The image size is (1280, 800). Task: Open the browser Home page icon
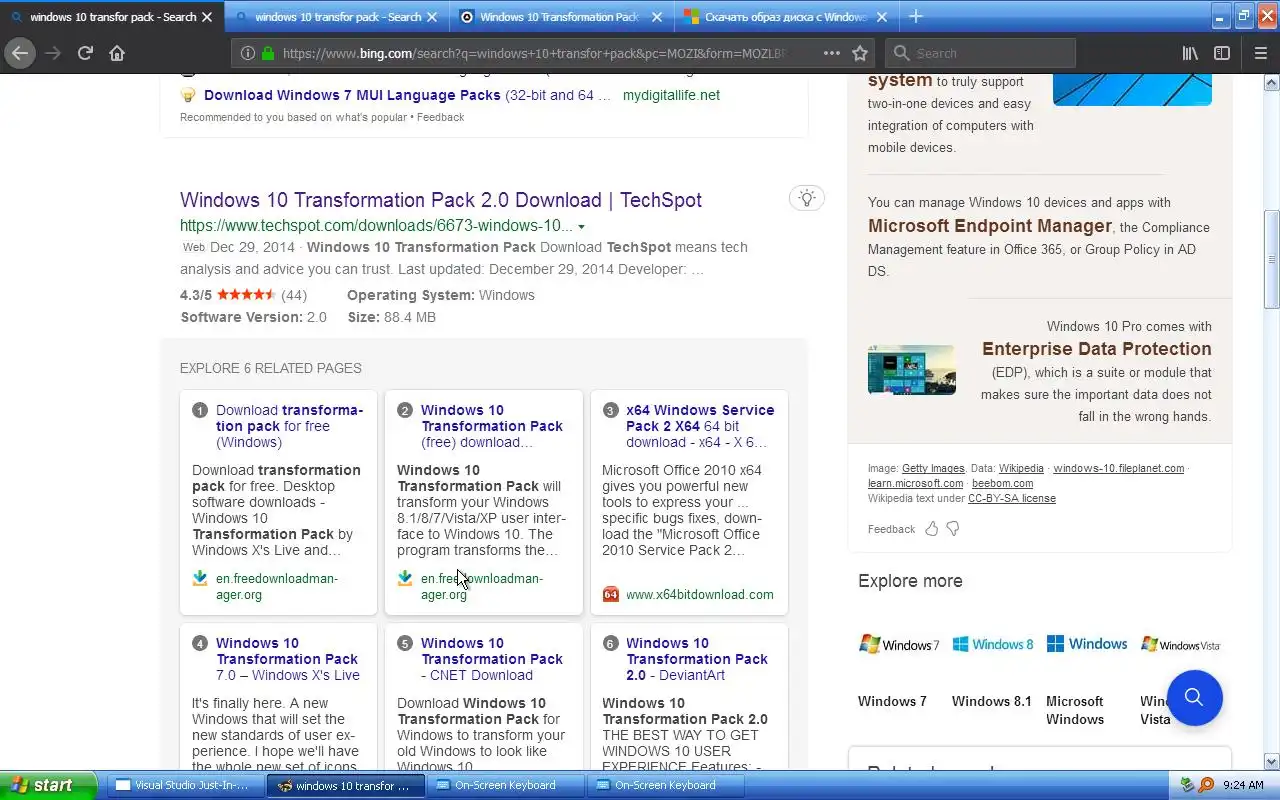click(x=117, y=53)
